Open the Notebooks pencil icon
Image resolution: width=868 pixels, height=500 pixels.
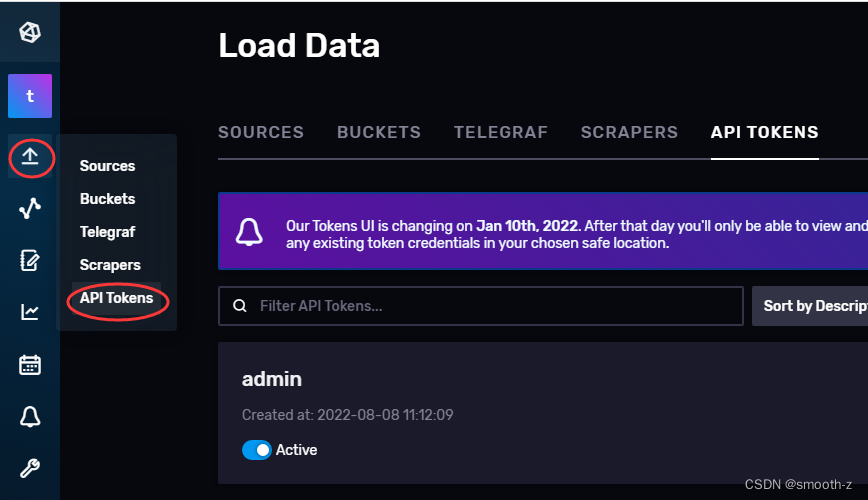30,260
